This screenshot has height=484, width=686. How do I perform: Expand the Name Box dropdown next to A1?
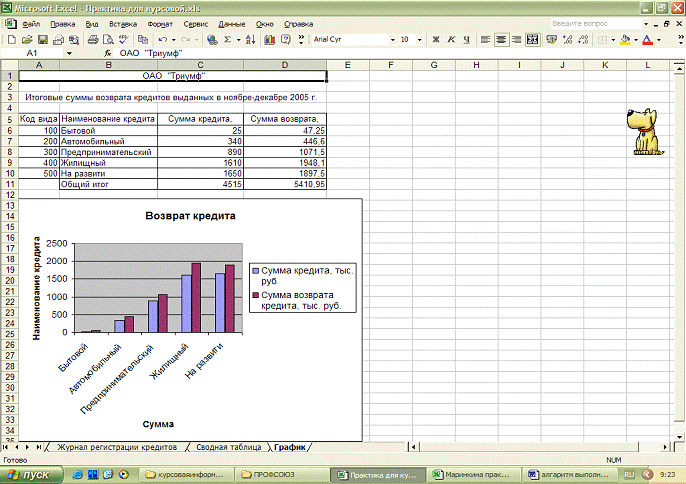69,52
